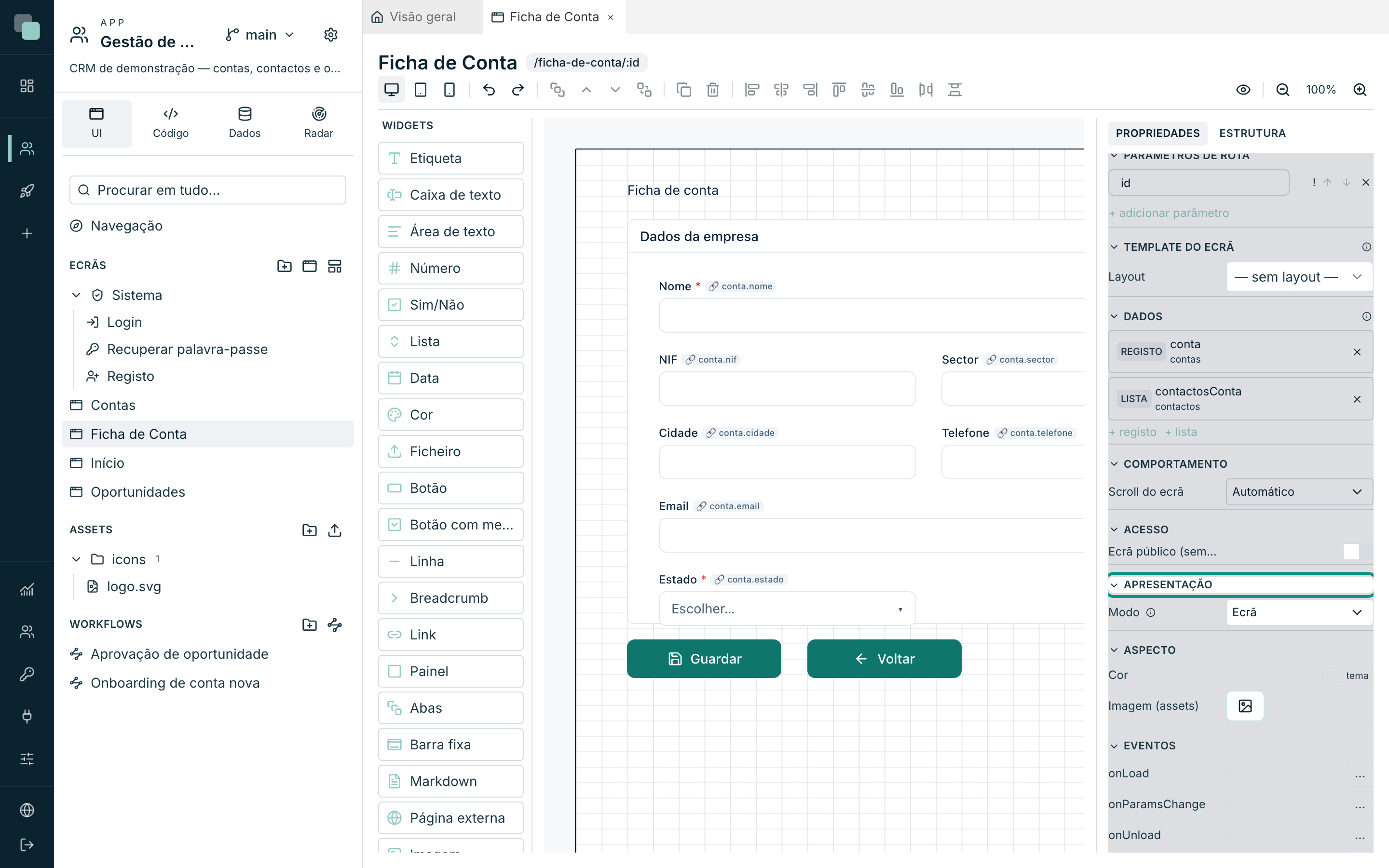Collapse the icons assets folder
1389x868 pixels.
pos(76,559)
